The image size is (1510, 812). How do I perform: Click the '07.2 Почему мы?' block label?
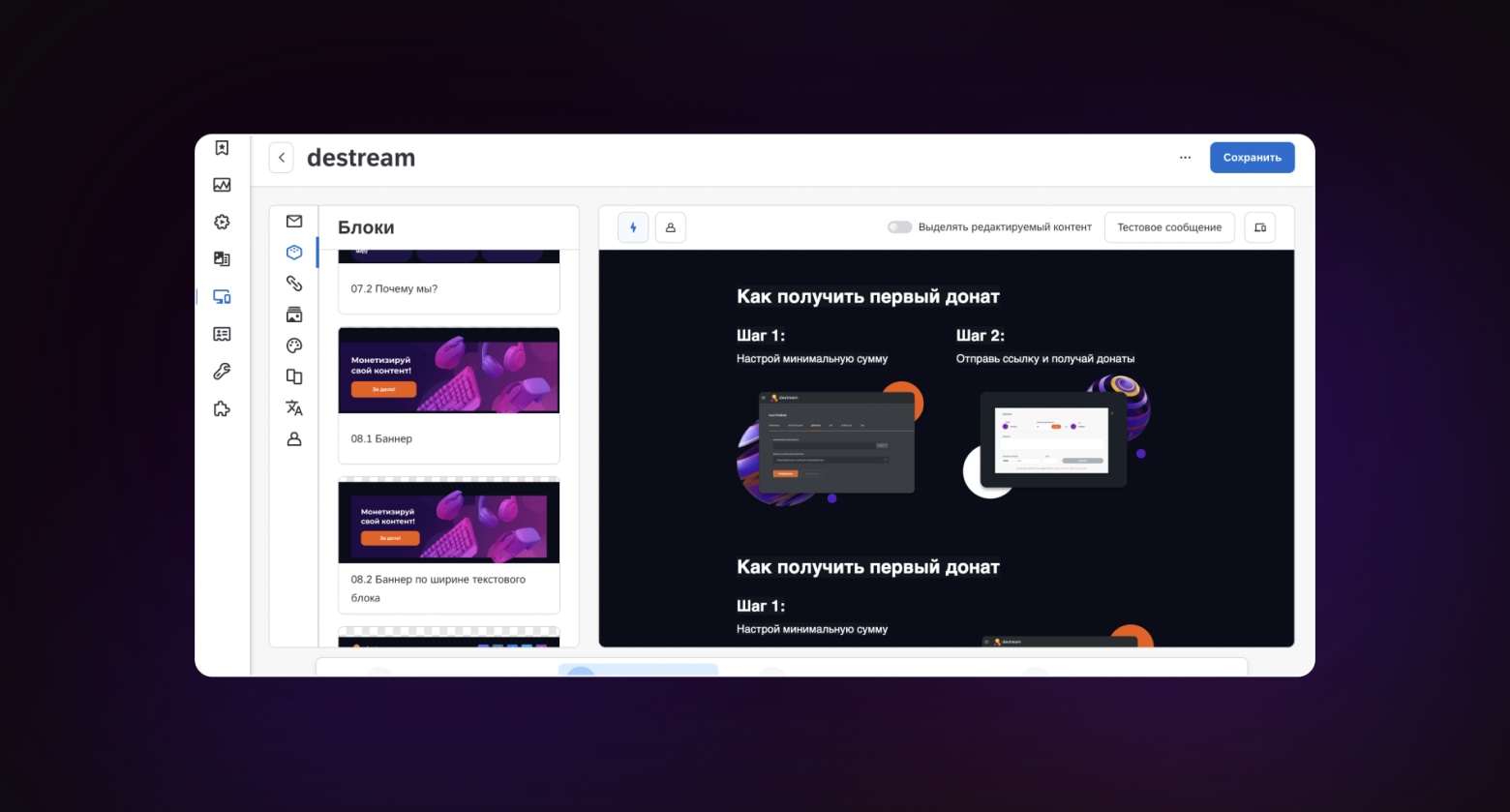(394, 288)
